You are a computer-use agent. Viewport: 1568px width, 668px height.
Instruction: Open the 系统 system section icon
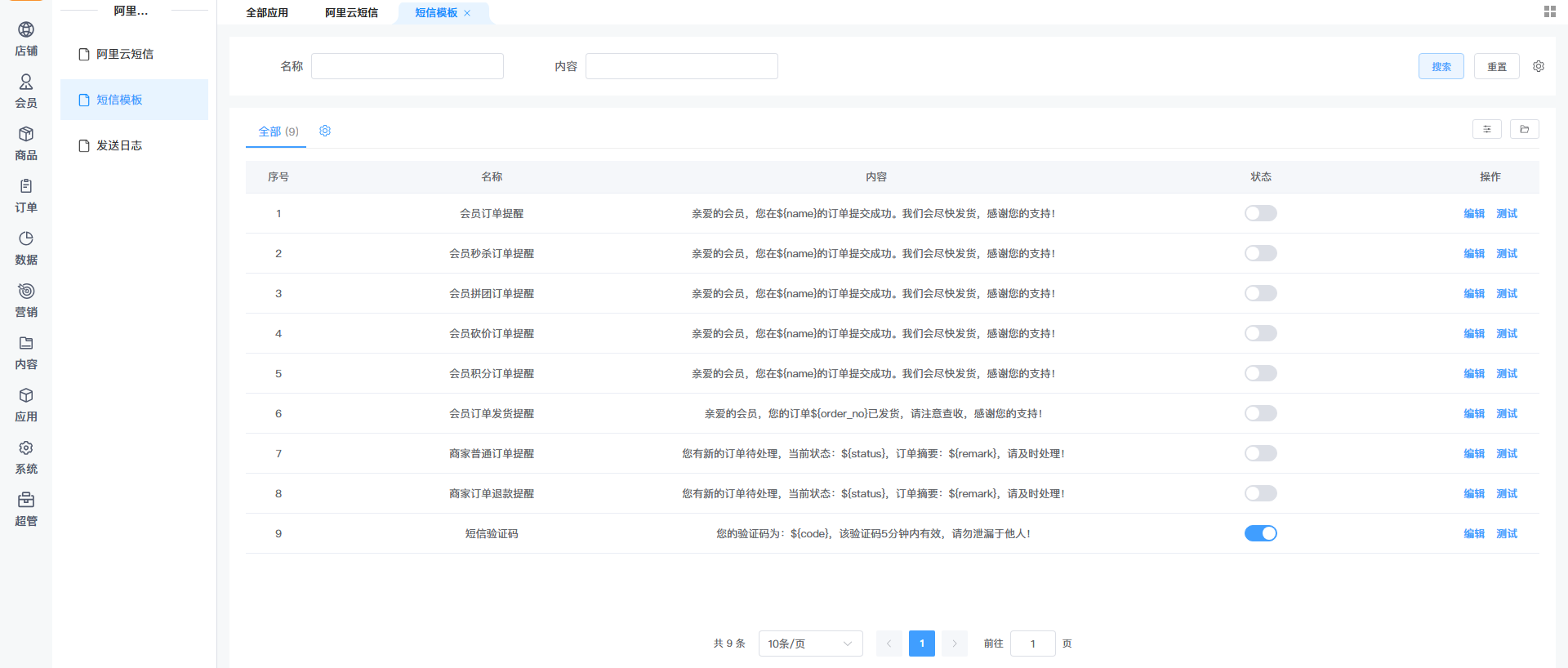(x=26, y=448)
